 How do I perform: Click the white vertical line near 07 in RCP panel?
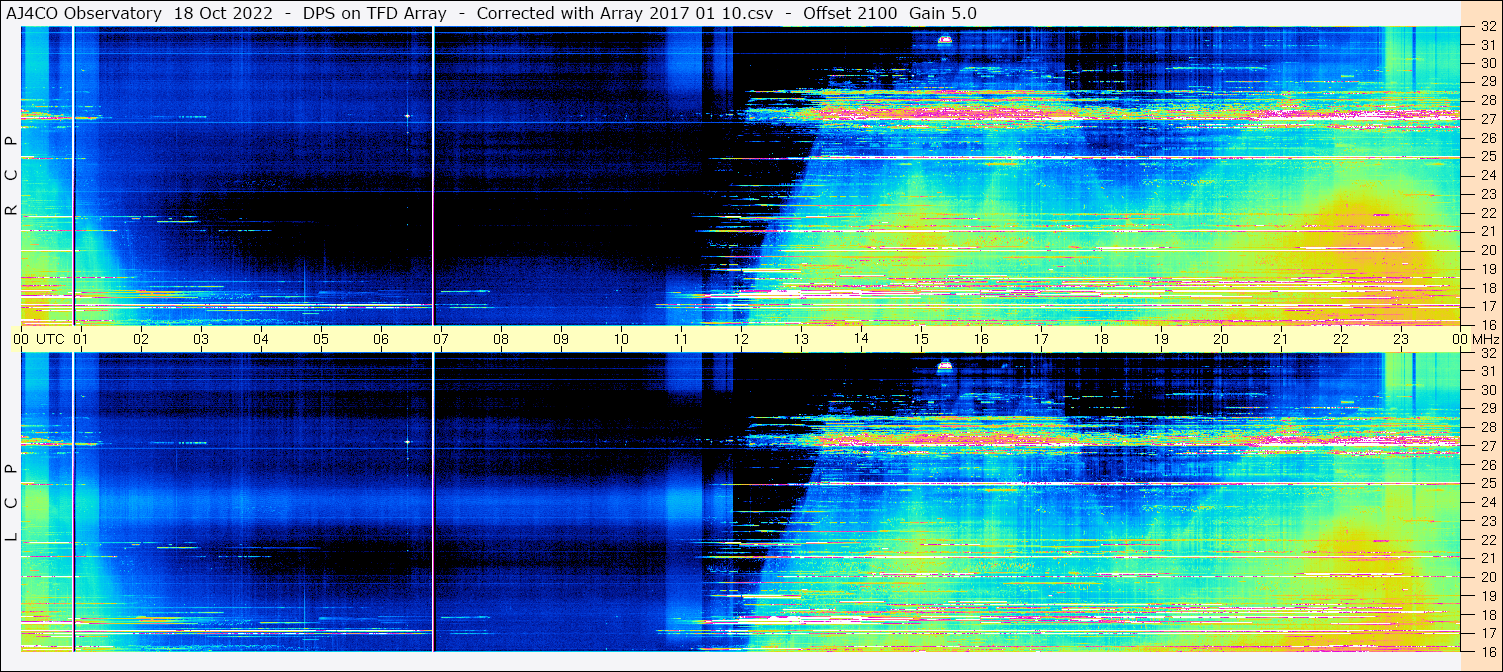click(x=433, y=170)
